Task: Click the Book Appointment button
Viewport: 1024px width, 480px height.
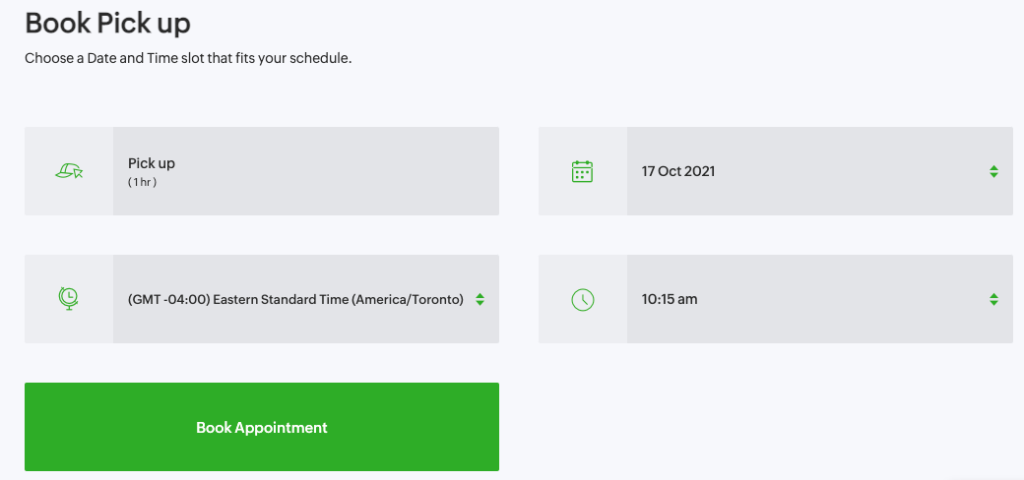Action: tap(262, 427)
